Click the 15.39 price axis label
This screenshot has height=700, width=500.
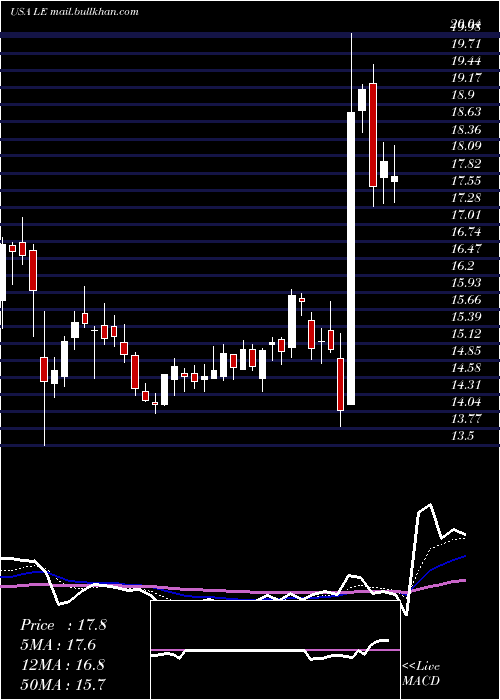[467, 317]
